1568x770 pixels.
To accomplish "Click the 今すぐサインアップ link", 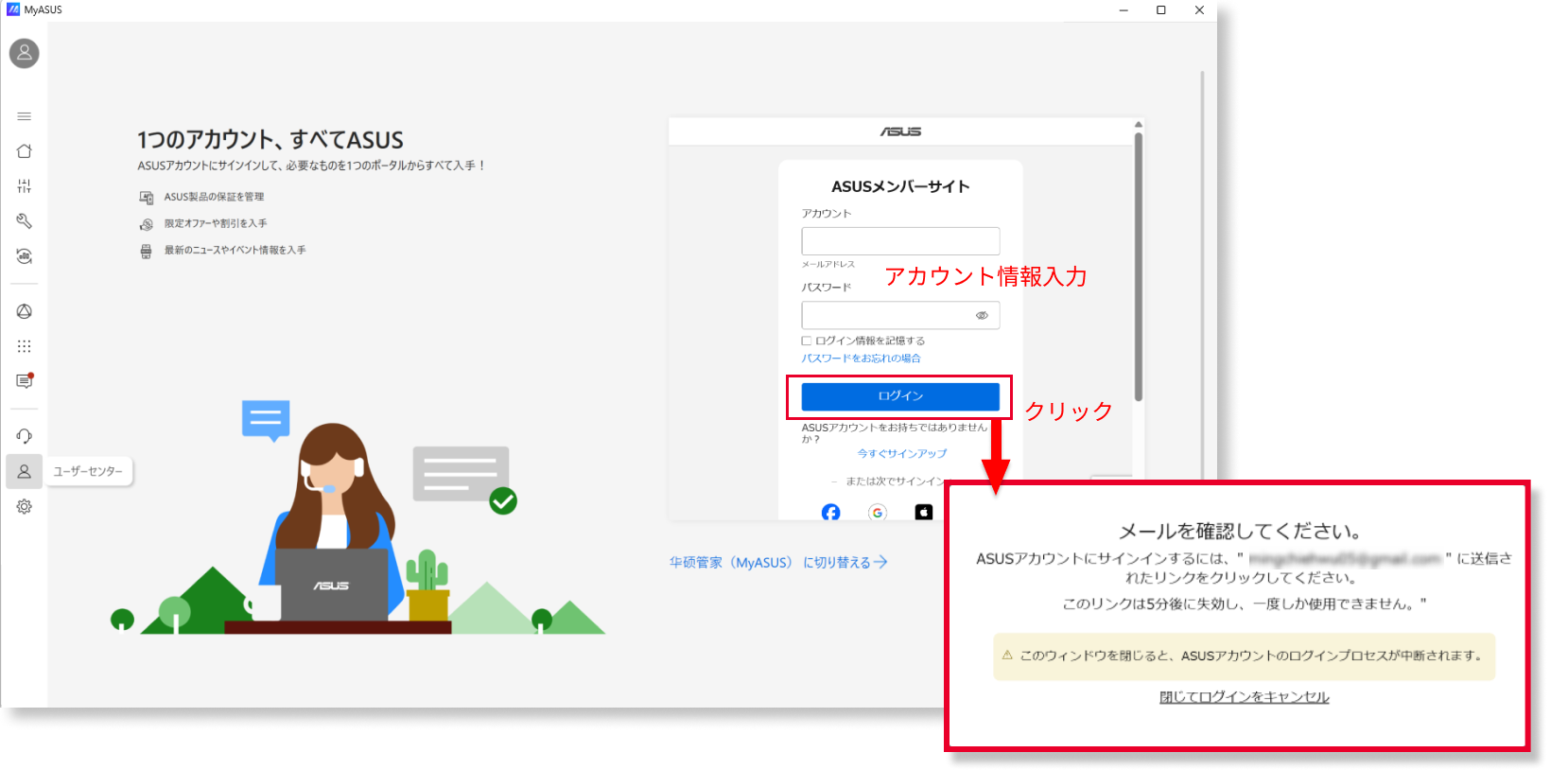I will tap(902, 453).
